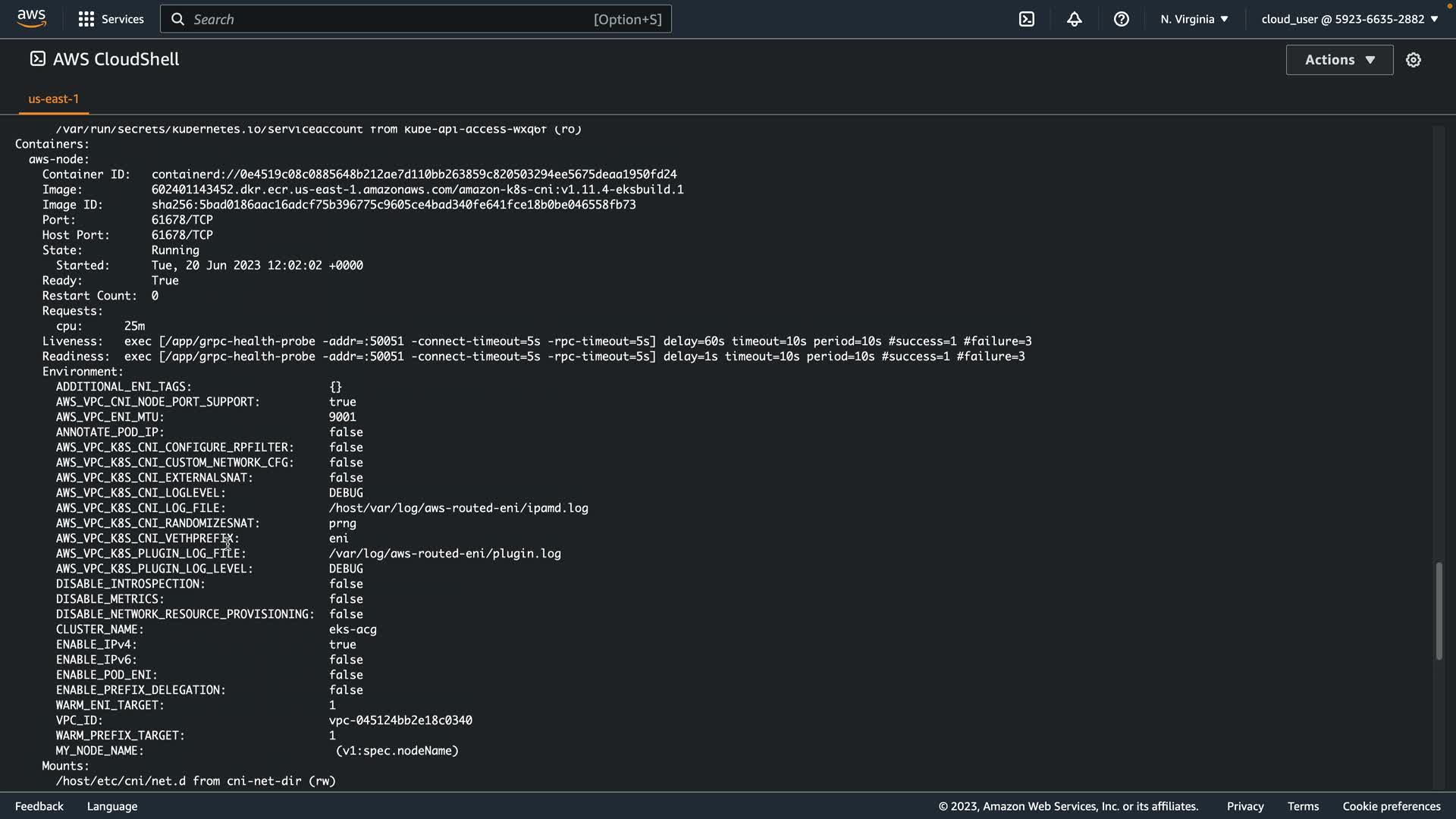
Task: Select the us-east-1 terminal tab
Action: pyautogui.click(x=53, y=99)
